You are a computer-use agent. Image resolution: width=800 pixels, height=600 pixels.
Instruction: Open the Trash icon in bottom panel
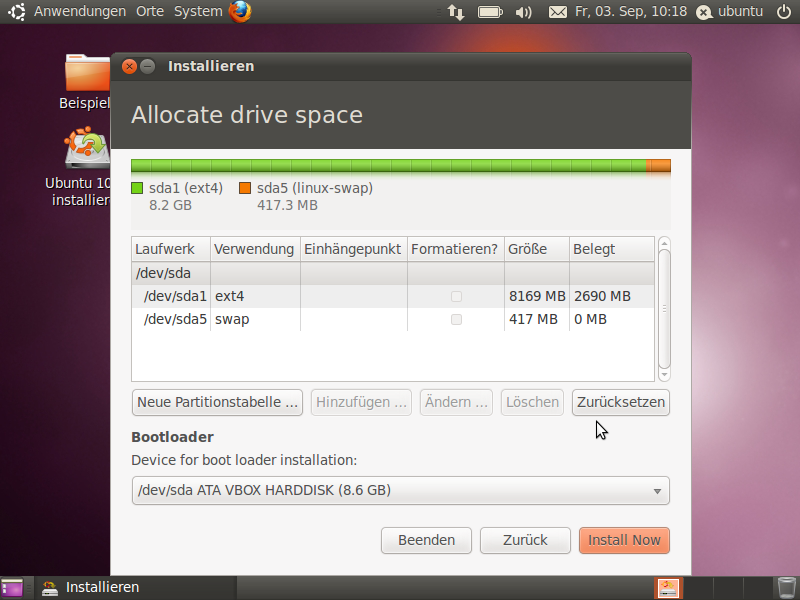click(787, 588)
